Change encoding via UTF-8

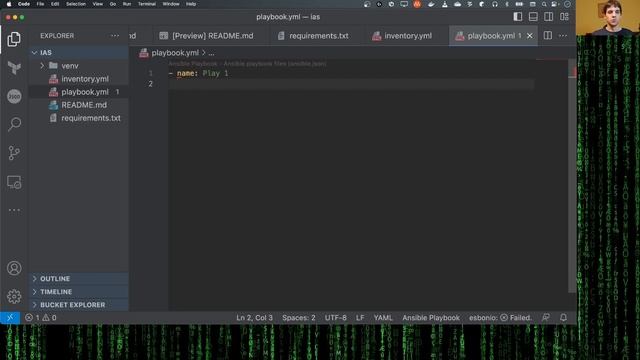pos(336,318)
